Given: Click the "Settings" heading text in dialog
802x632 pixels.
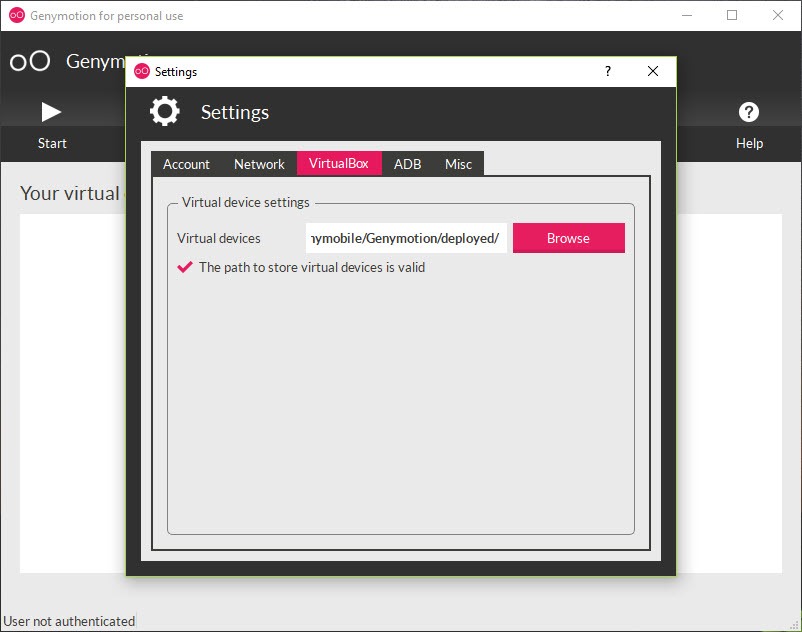Looking at the screenshot, I should tap(235, 112).
